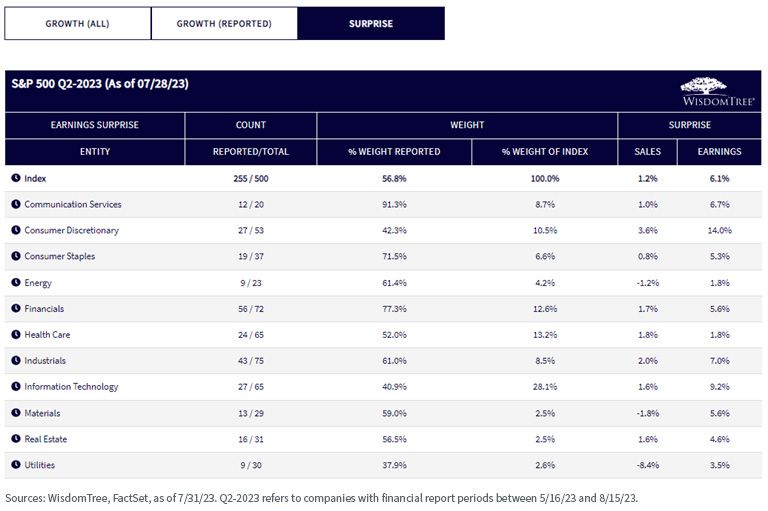
Task: Click the clock icon beside Energy
Action: [x=16, y=282]
